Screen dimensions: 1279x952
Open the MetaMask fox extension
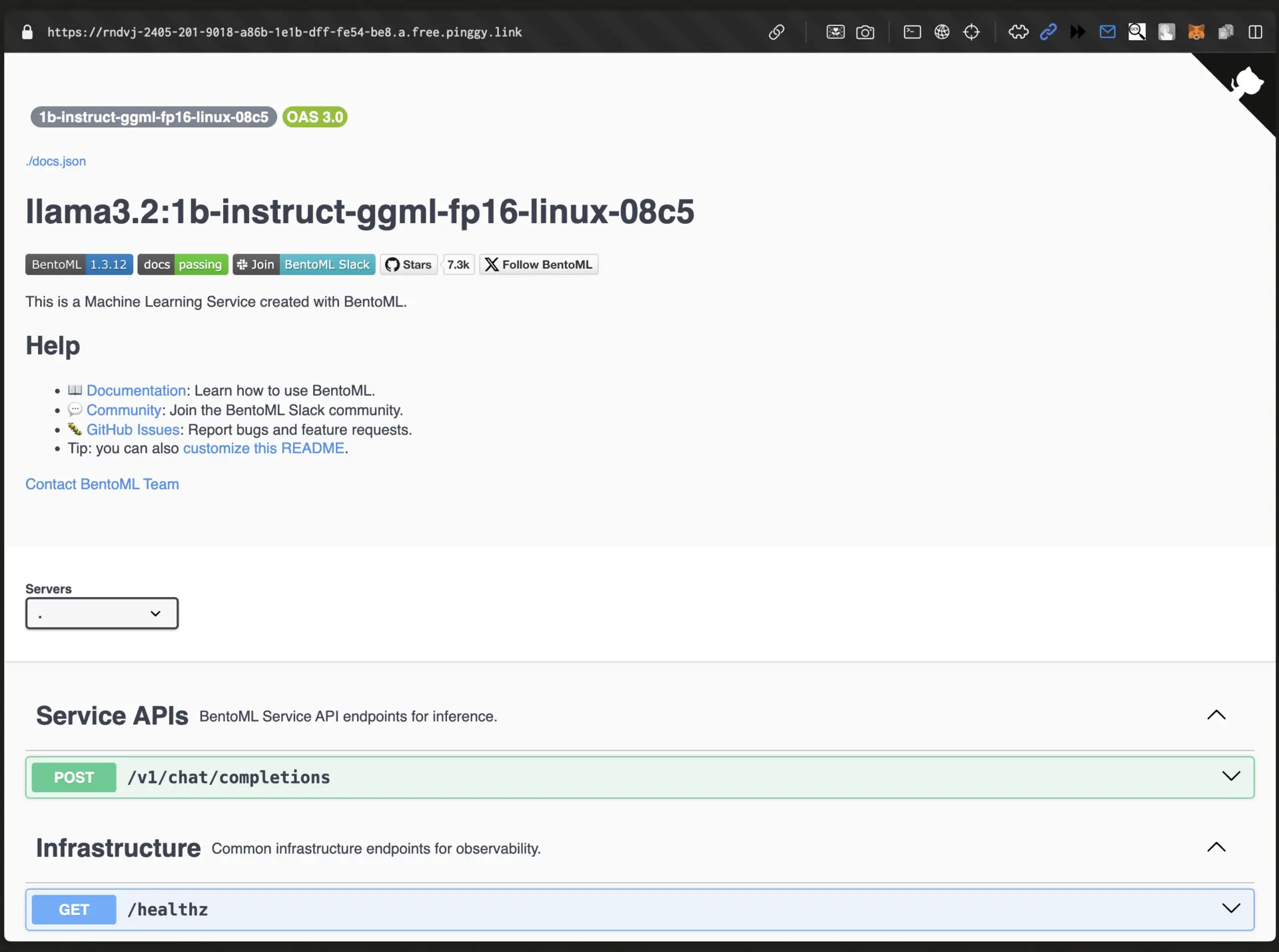click(1196, 32)
